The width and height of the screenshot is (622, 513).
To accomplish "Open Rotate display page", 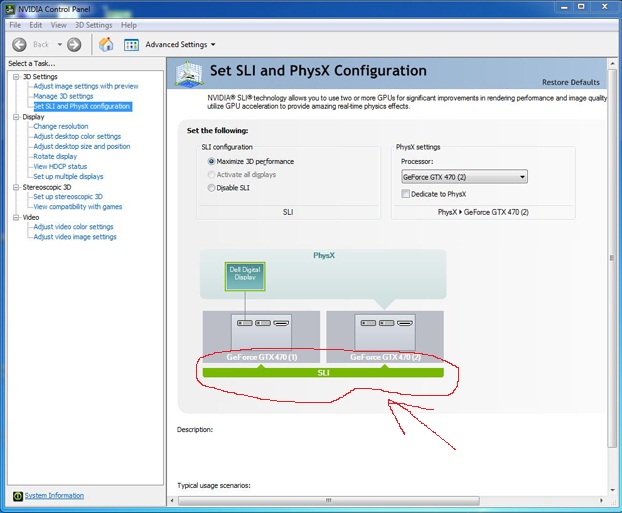I will tap(55, 156).
